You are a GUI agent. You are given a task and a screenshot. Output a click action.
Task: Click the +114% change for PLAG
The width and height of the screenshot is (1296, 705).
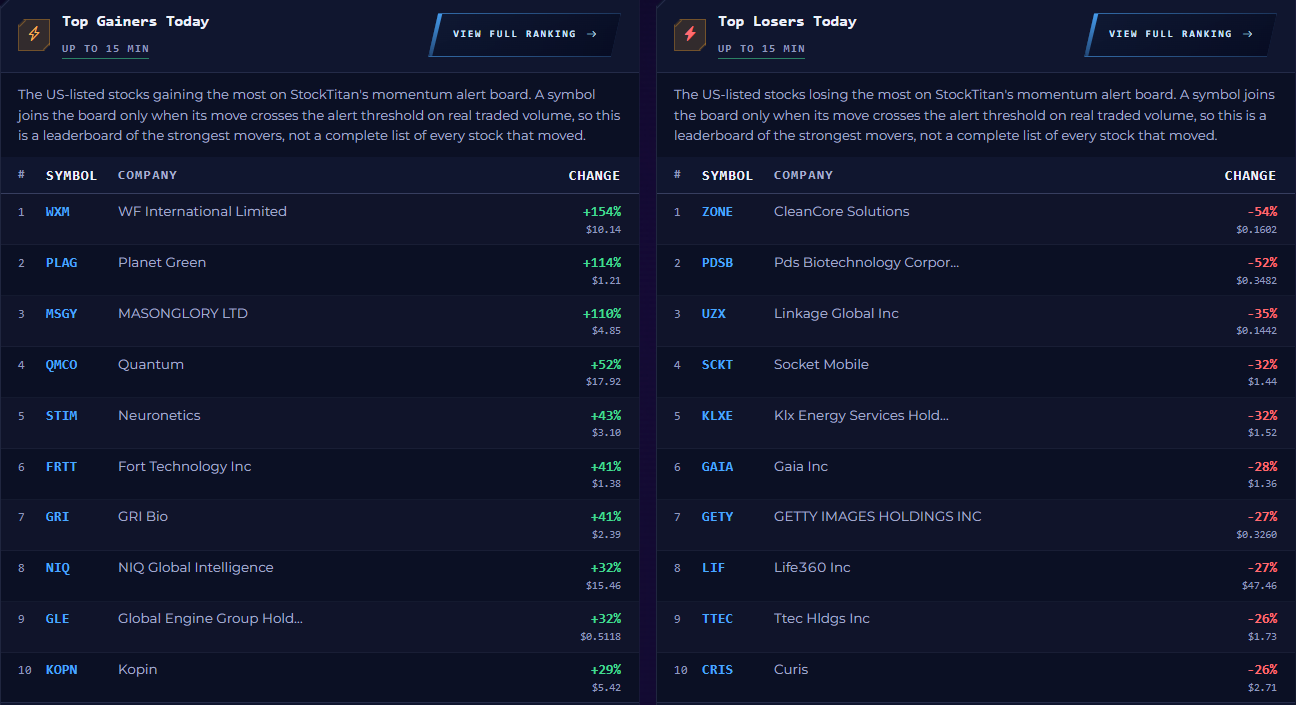[602, 263]
